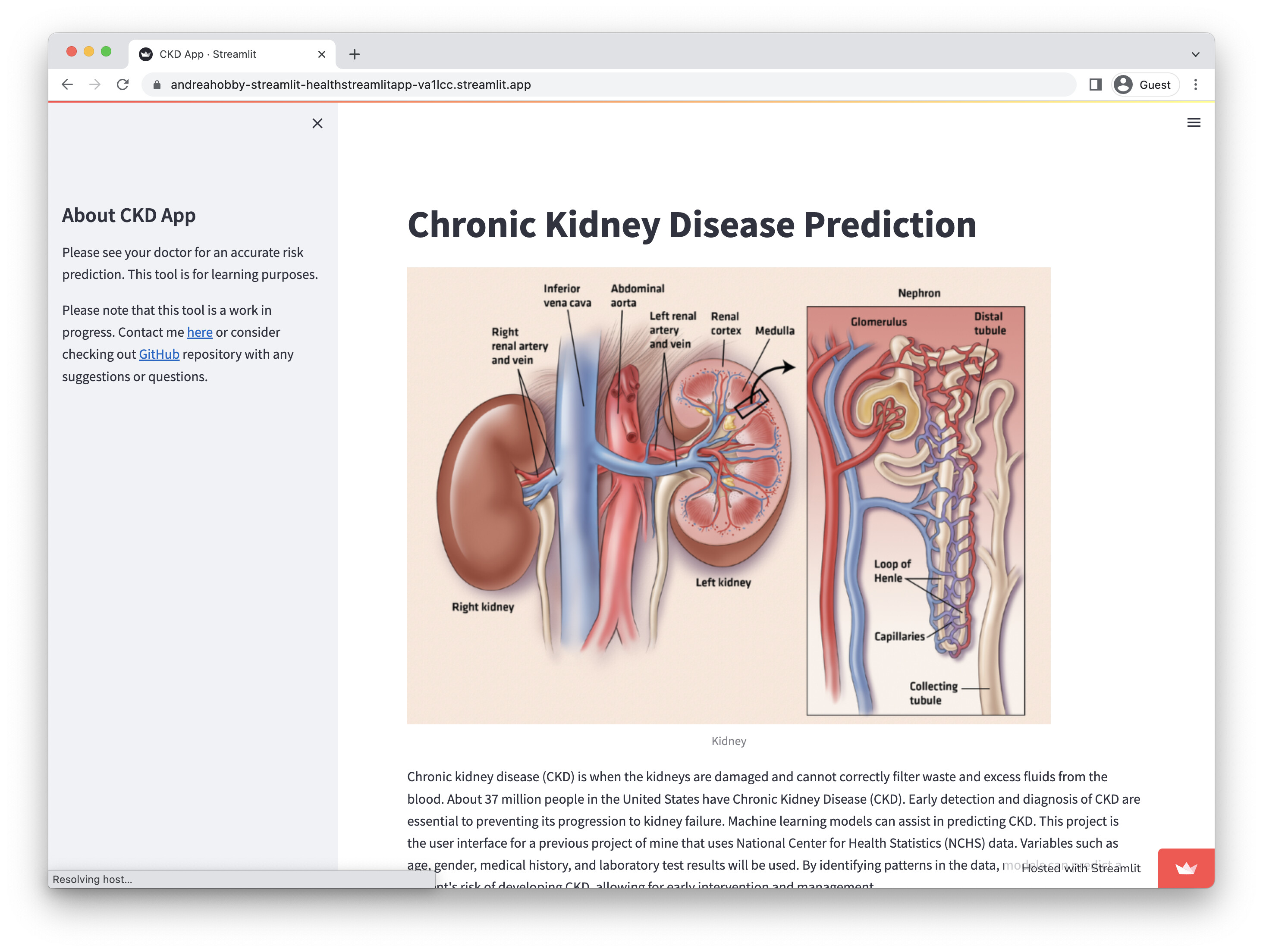The width and height of the screenshot is (1263, 952).
Task: Select the CKD App Streamlit tab
Action: 208,54
